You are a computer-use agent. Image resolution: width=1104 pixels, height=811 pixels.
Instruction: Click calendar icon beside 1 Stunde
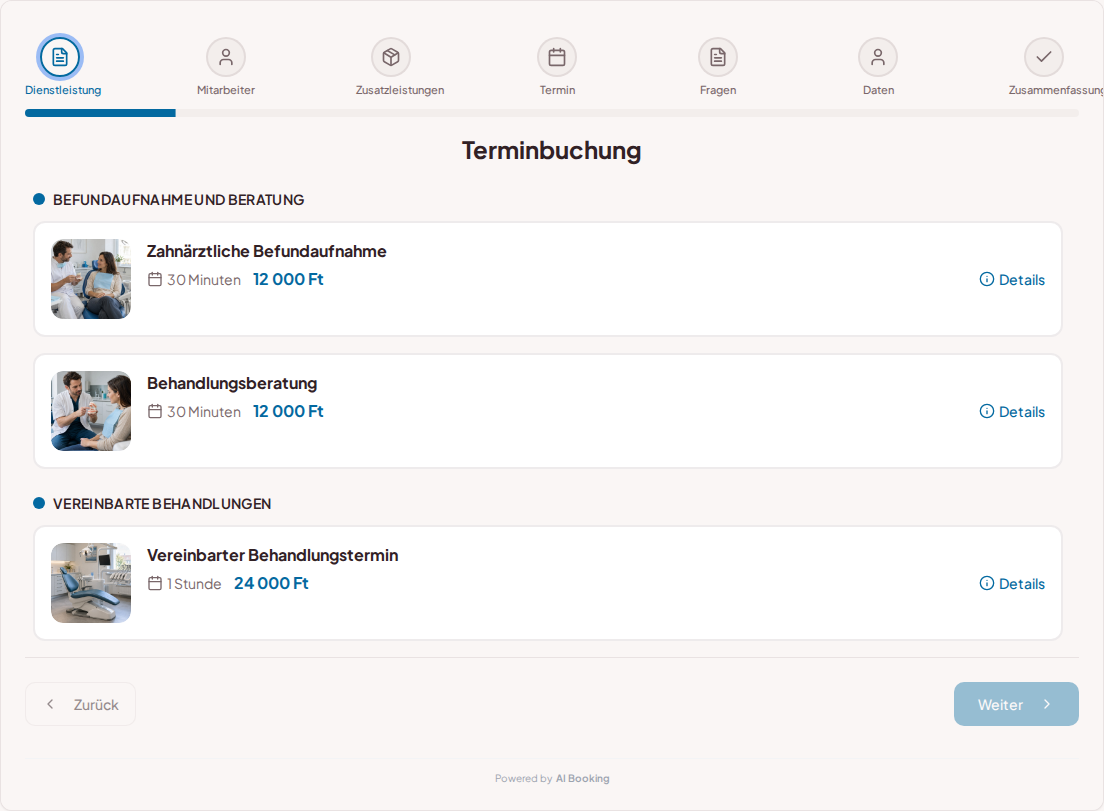coord(155,583)
